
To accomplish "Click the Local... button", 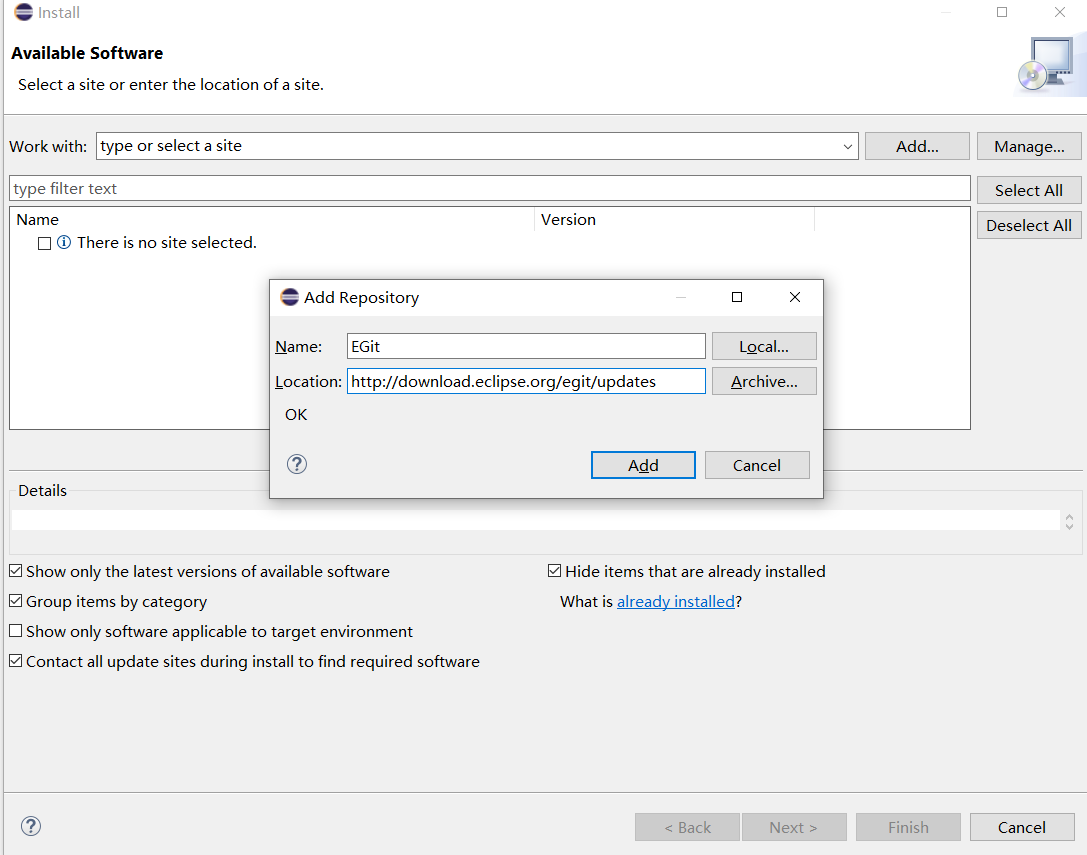I will click(764, 346).
